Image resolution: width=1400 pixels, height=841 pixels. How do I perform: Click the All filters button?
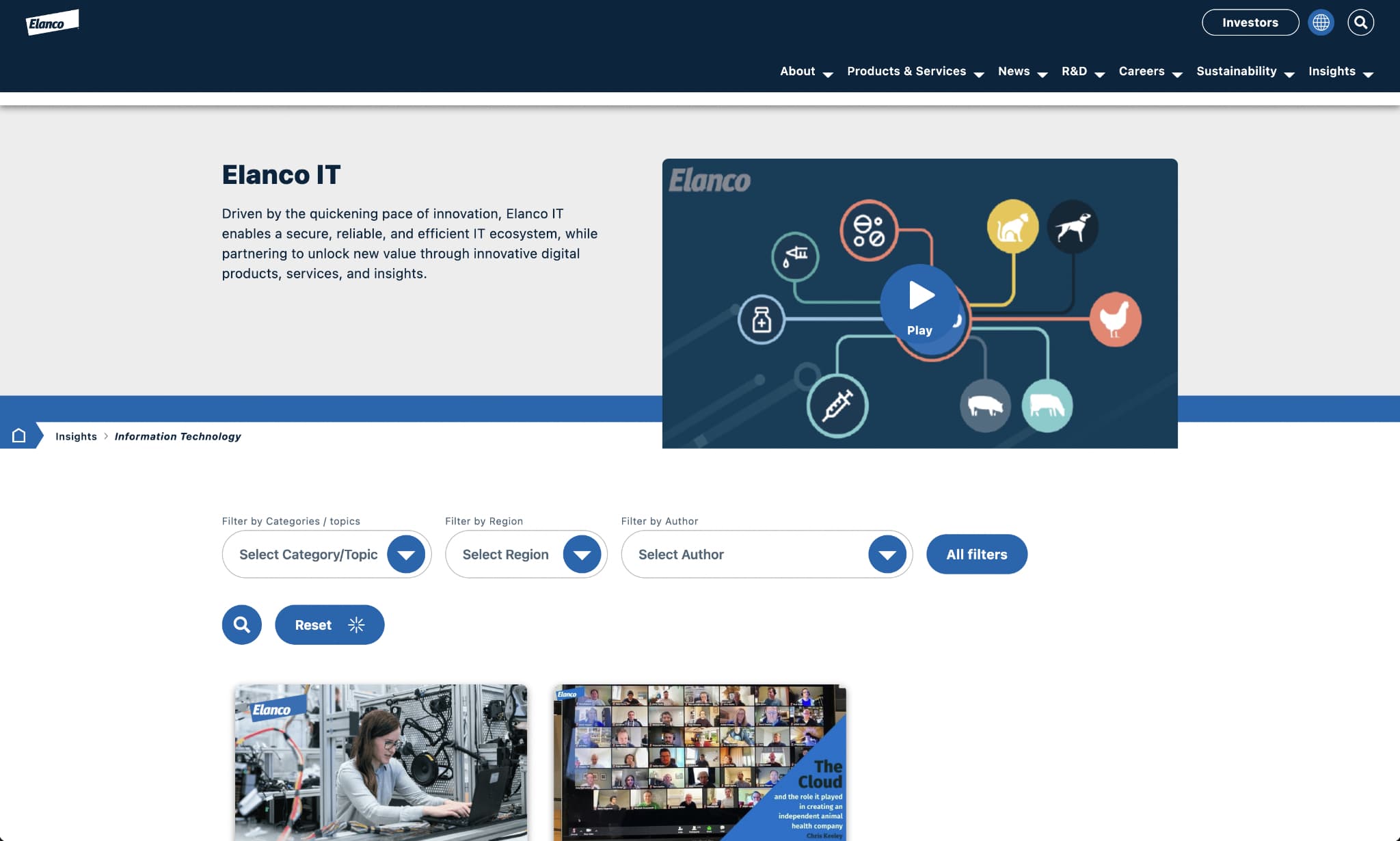[977, 554]
